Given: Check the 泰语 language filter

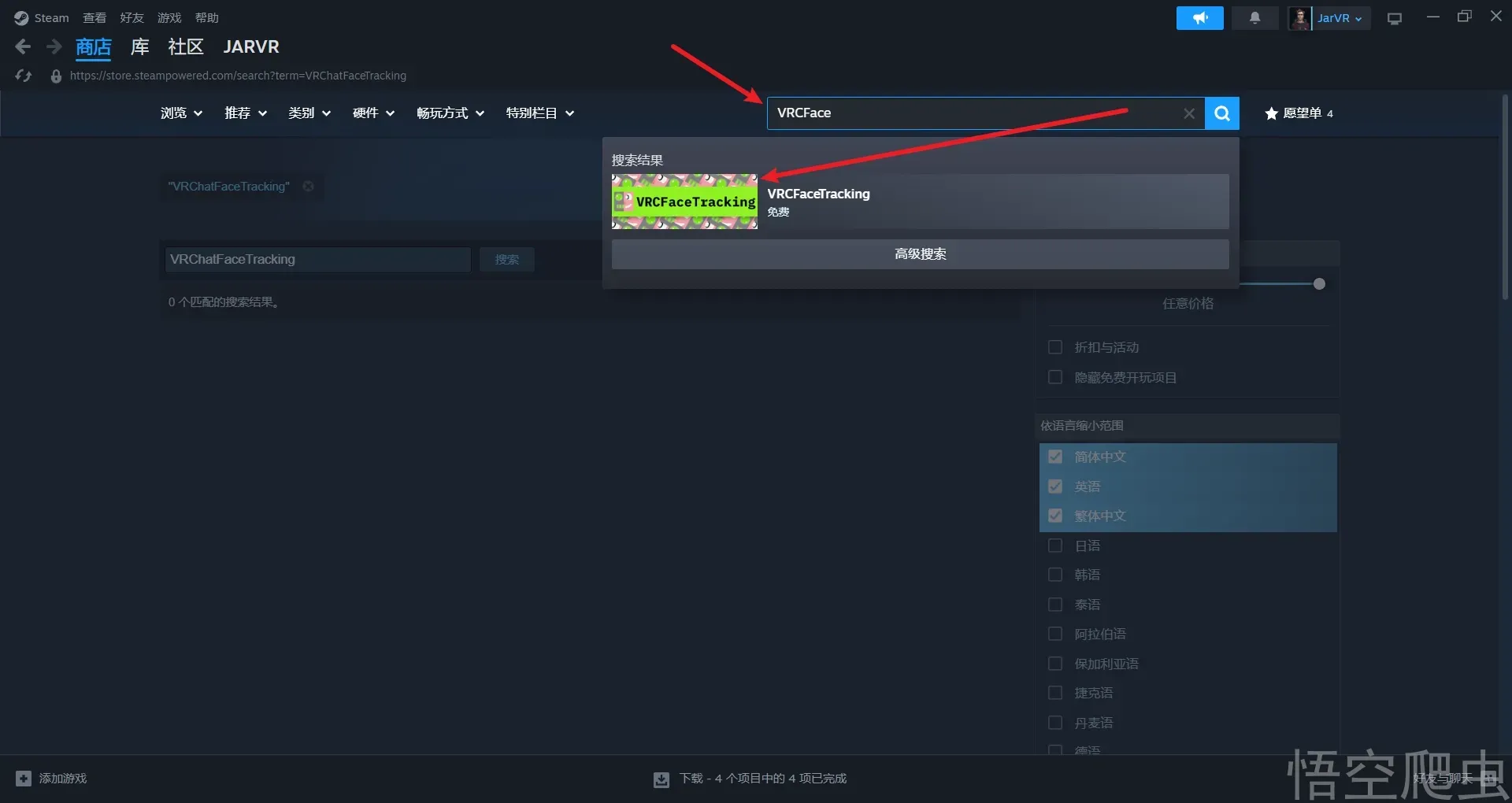Looking at the screenshot, I should click(x=1055, y=605).
